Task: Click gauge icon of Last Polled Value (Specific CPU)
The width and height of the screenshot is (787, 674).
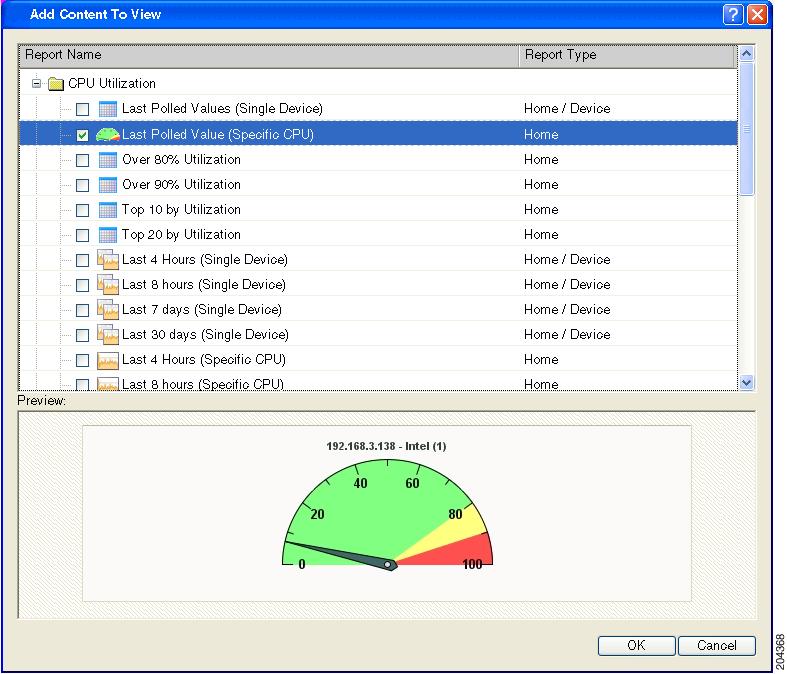Action: pyautogui.click(x=107, y=134)
